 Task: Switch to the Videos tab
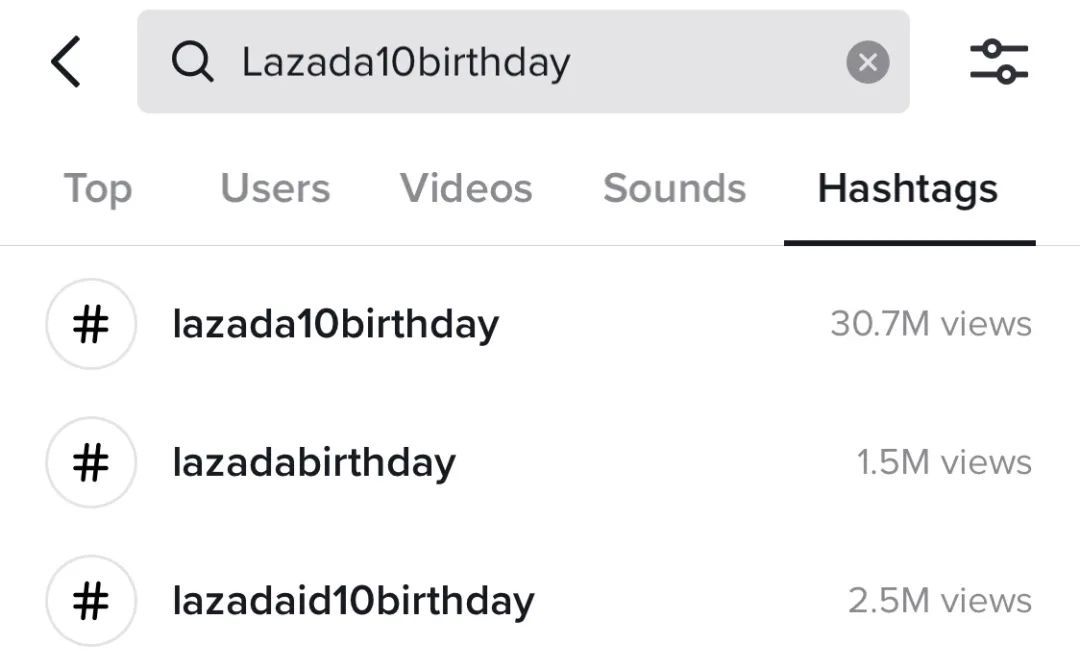point(465,189)
